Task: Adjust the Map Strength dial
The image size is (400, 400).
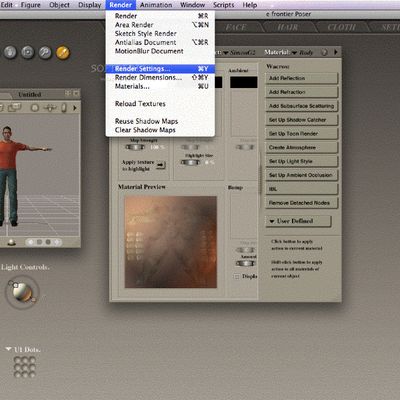Action: 135,147
